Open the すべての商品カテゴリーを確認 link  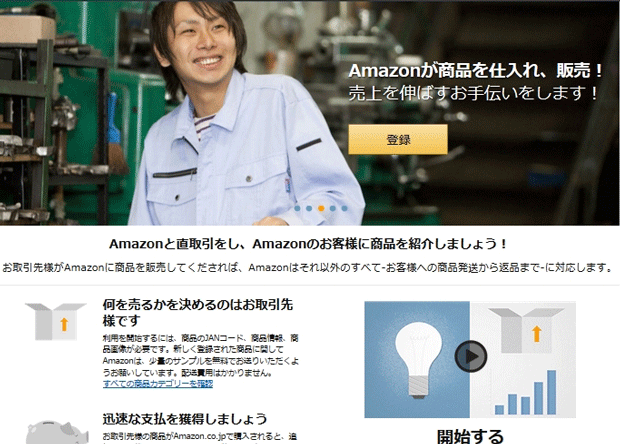click(158, 384)
